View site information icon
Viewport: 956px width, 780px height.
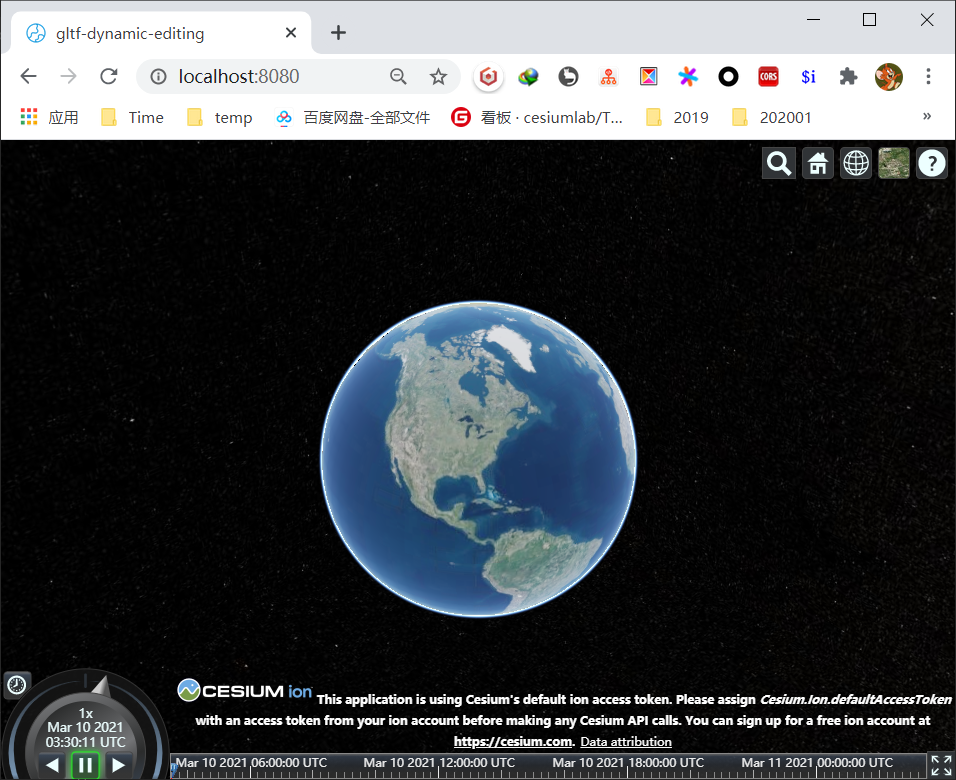(x=159, y=76)
